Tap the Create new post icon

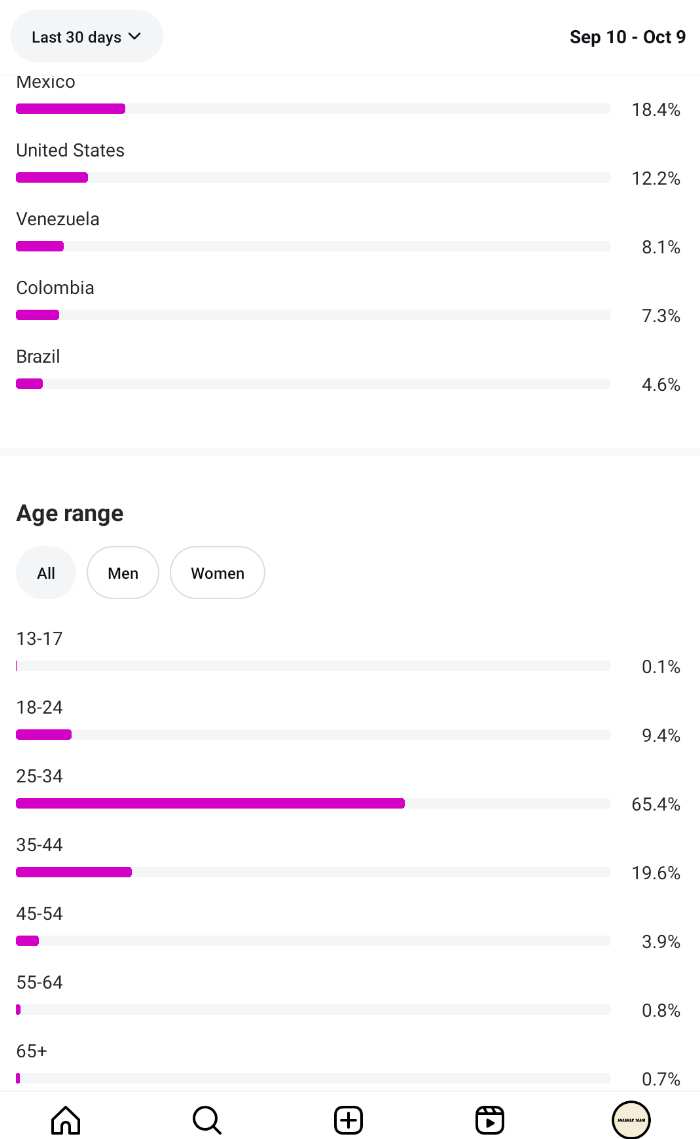(348, 1119)
